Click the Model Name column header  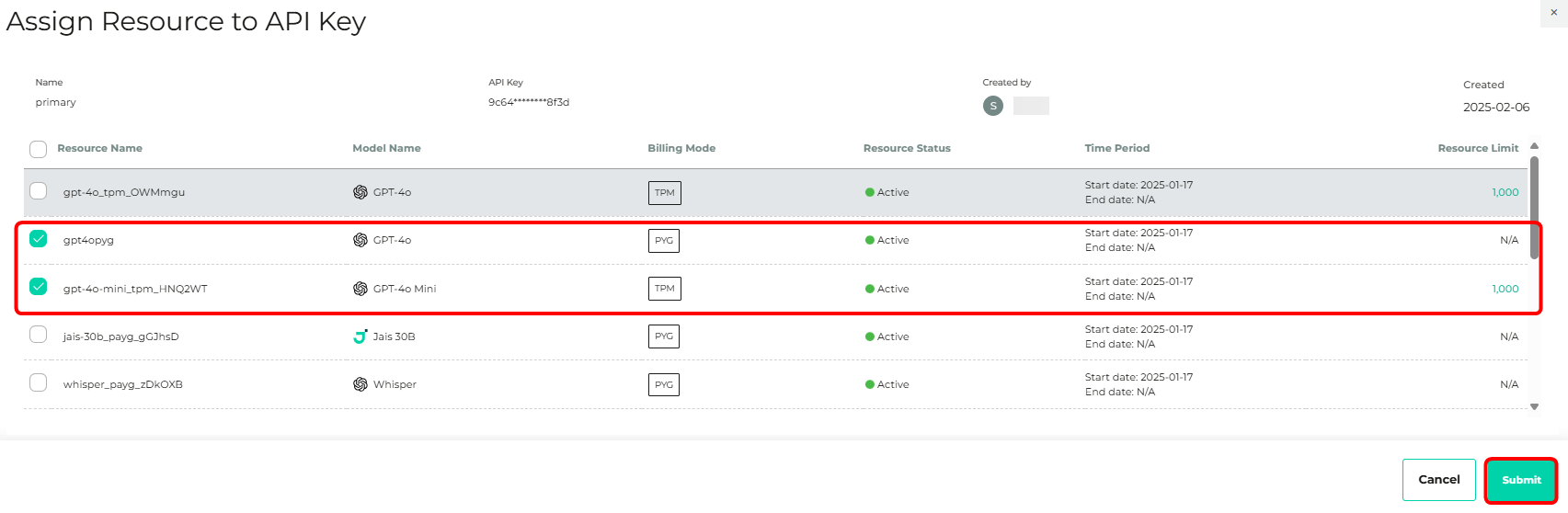pos(386,148)
